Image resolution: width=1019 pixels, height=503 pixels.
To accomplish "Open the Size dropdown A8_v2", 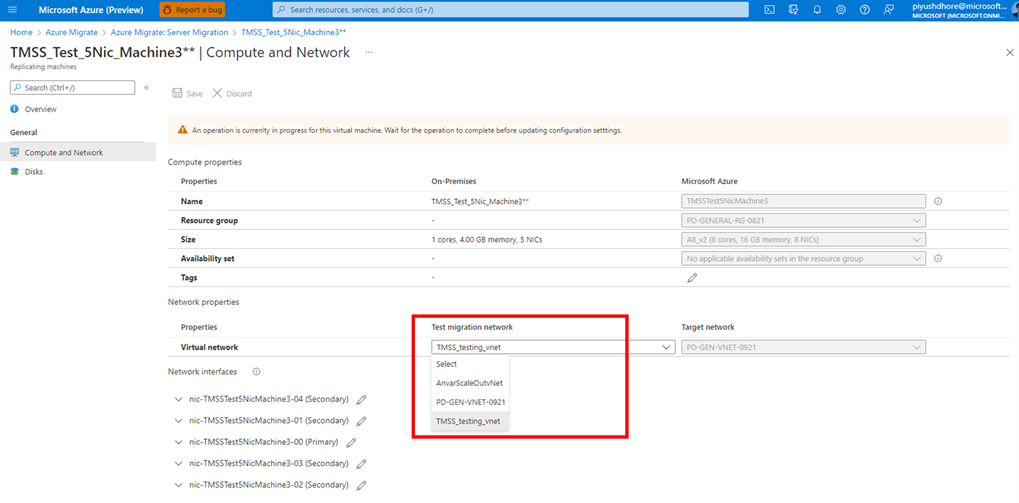I will tap(803, 239).
